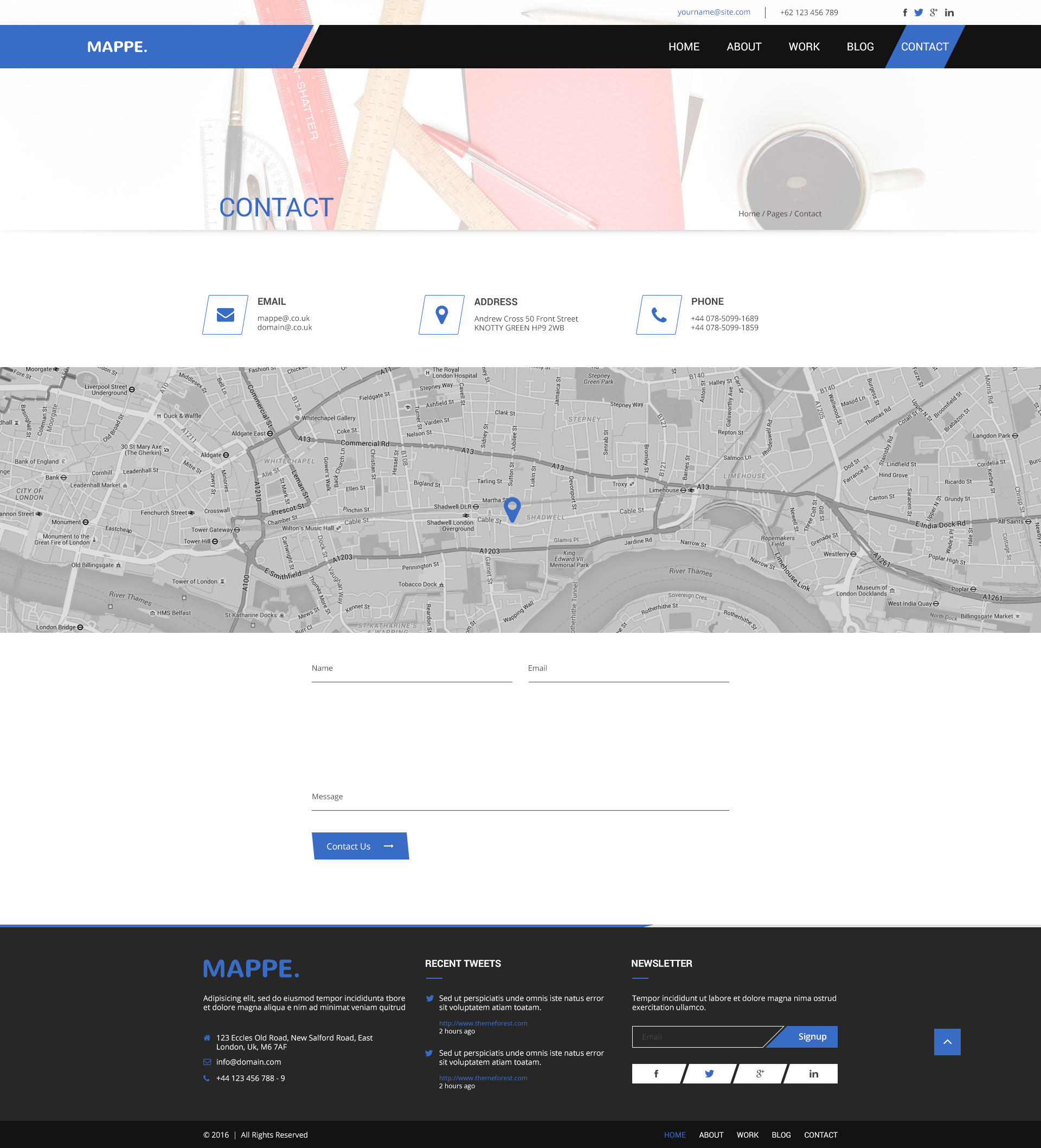Click the footer Twitter social button
The image size is (1041, 1148).
[709, 1073]
